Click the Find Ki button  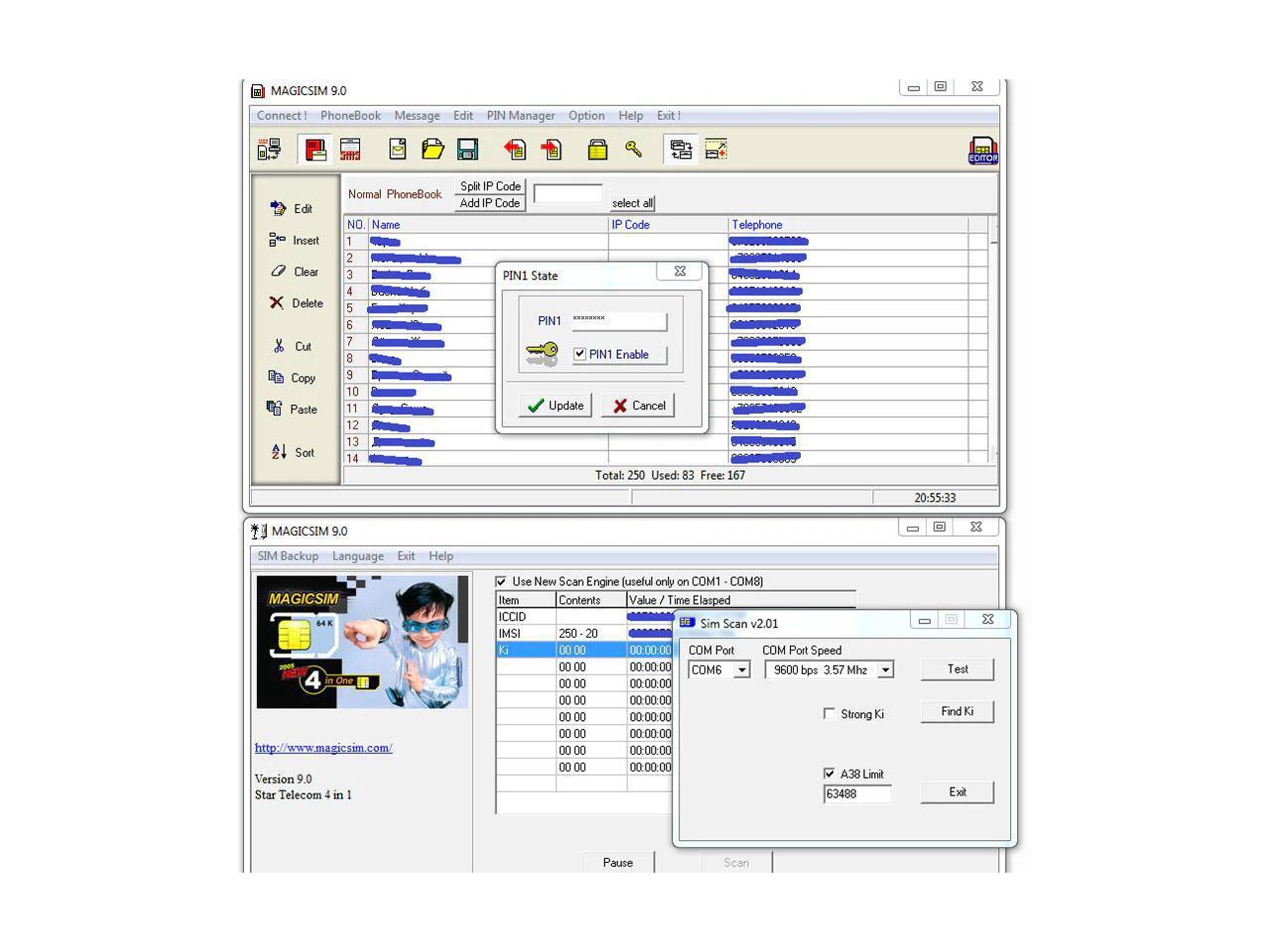[x=956, y=711]
